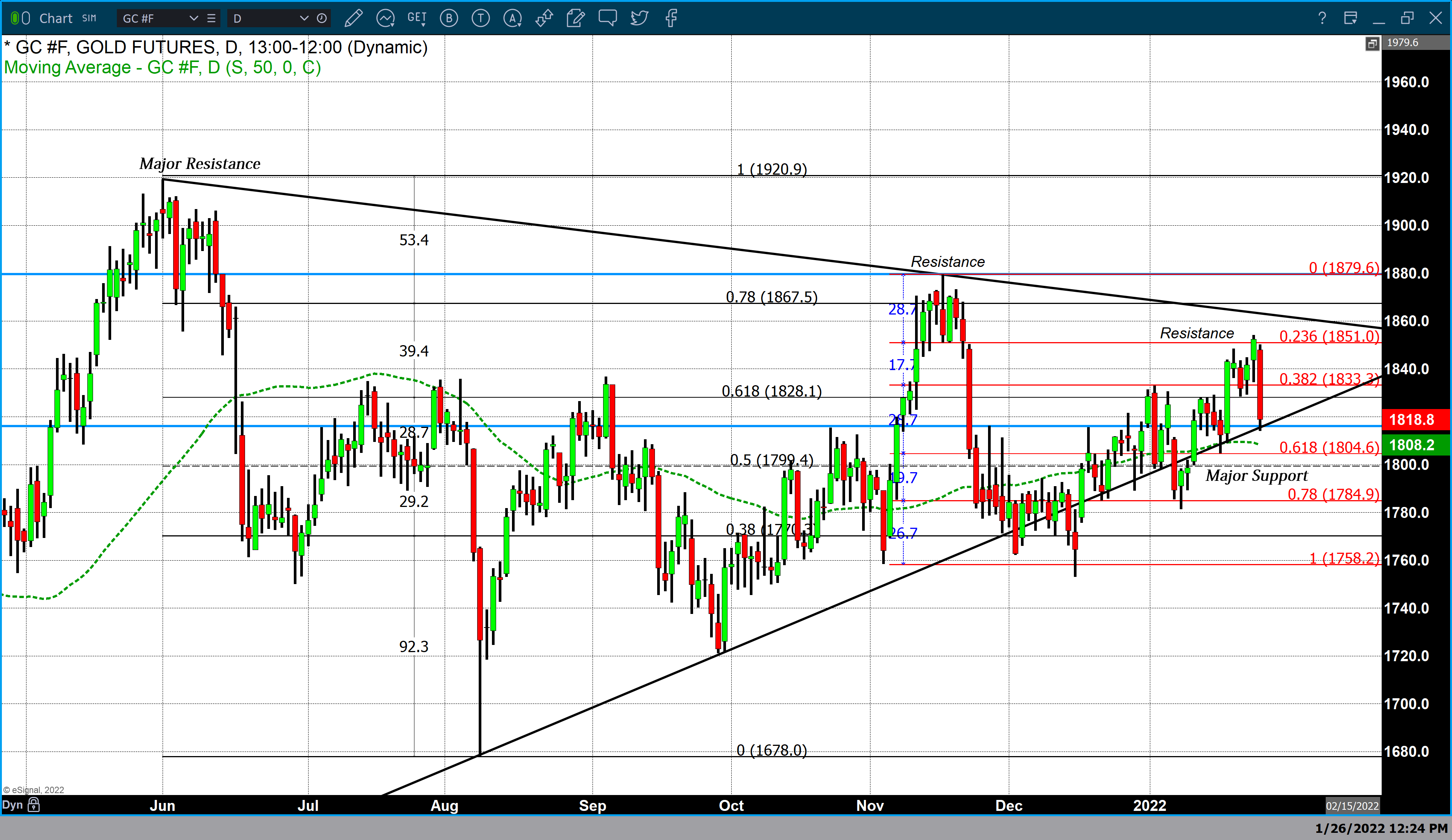Open the GET dropdown tool
Screen dimensions: 1452x840
[417, 19]
